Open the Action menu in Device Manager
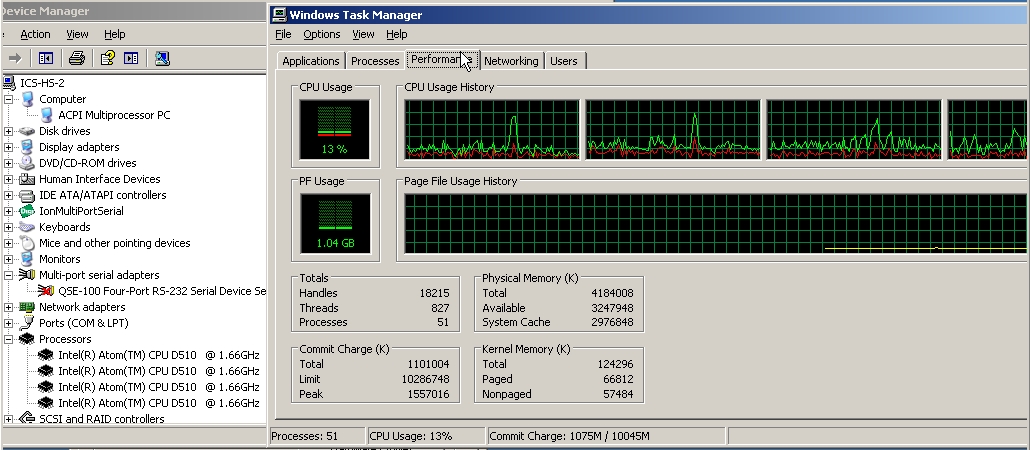 click(35, 34)
